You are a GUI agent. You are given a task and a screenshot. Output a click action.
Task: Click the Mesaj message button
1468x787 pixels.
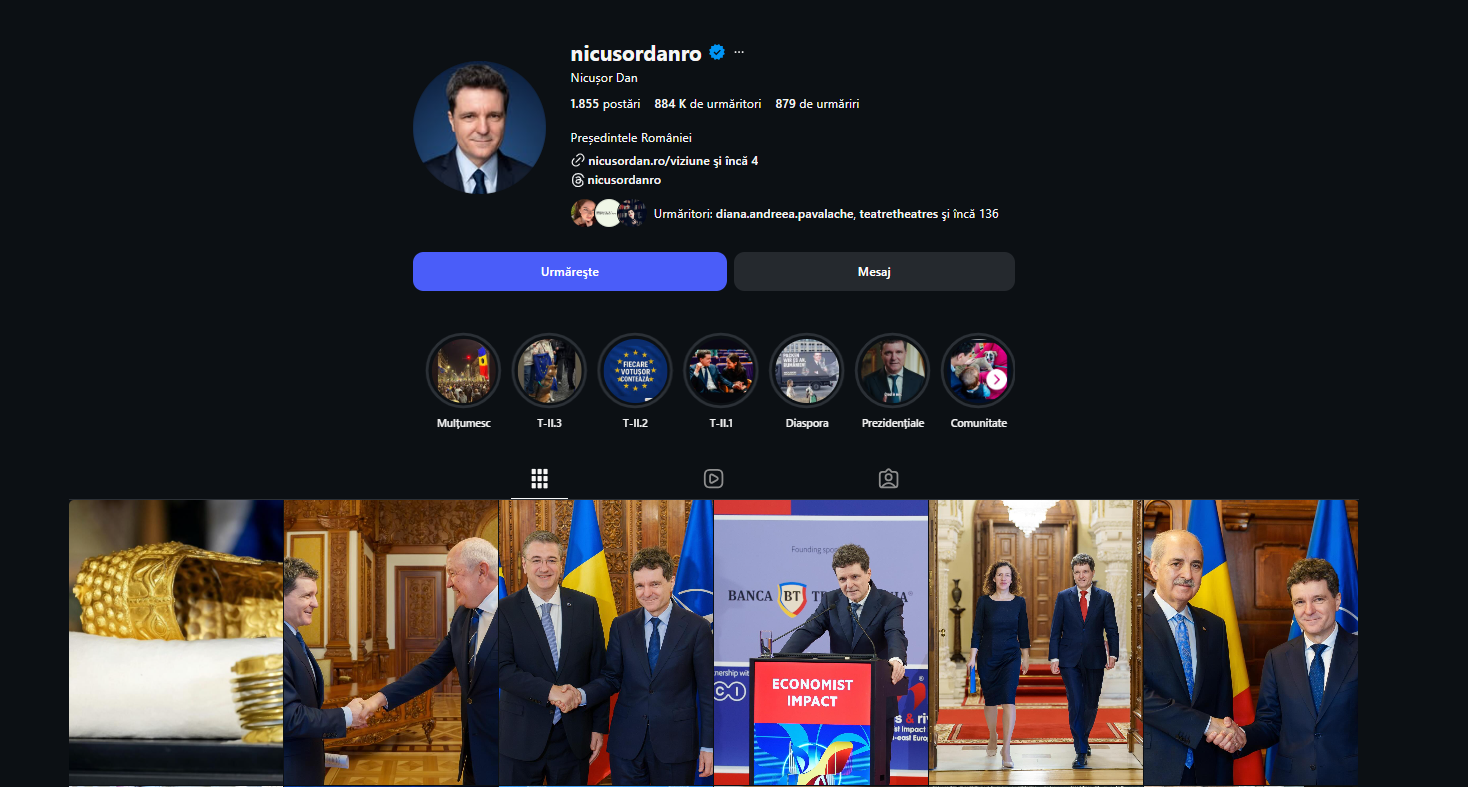(874, 272)
